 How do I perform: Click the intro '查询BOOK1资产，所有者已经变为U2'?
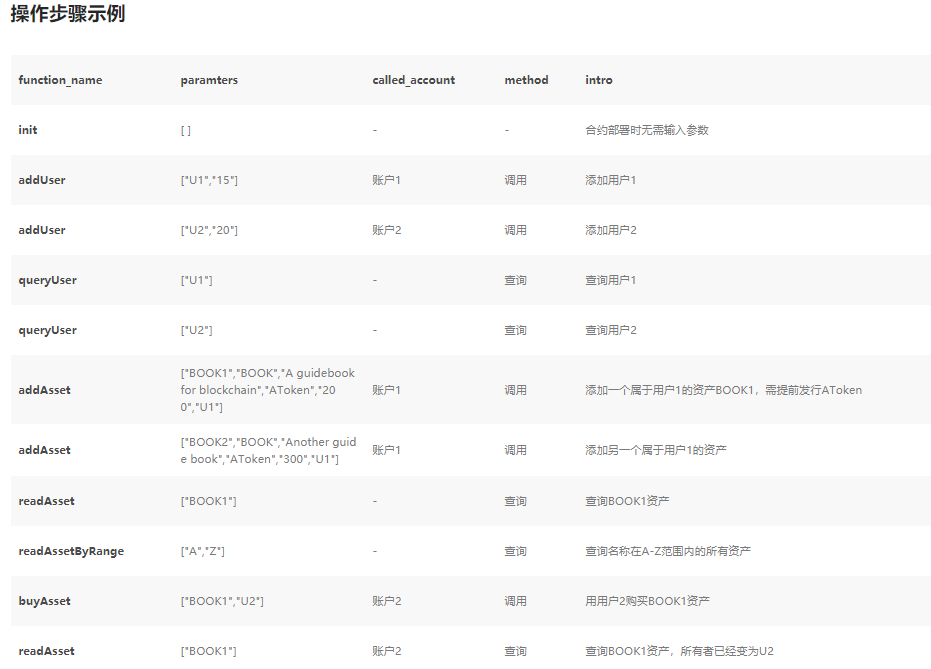(679, 651)
